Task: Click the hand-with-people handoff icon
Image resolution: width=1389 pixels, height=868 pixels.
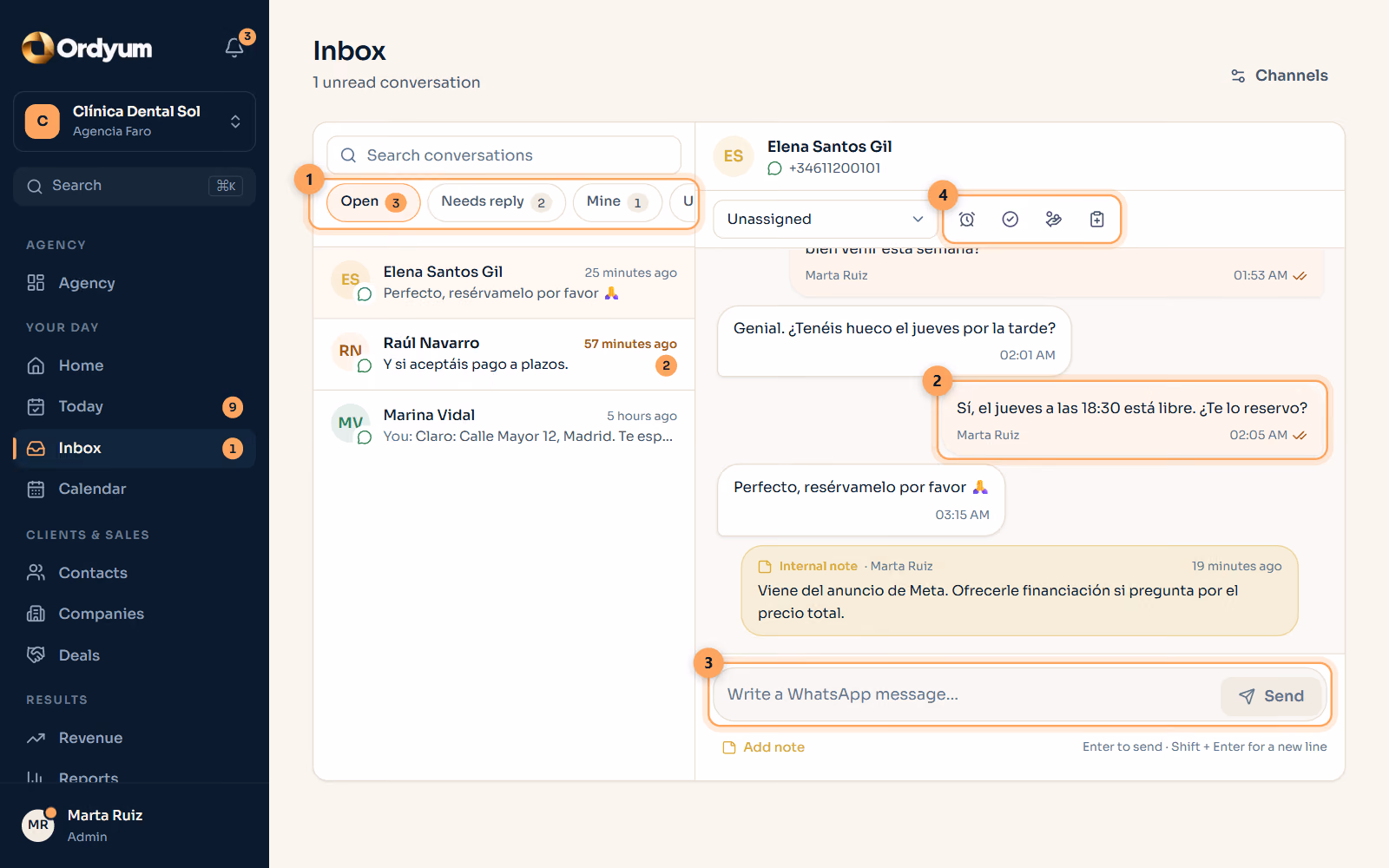Action: pos(1054,220)
